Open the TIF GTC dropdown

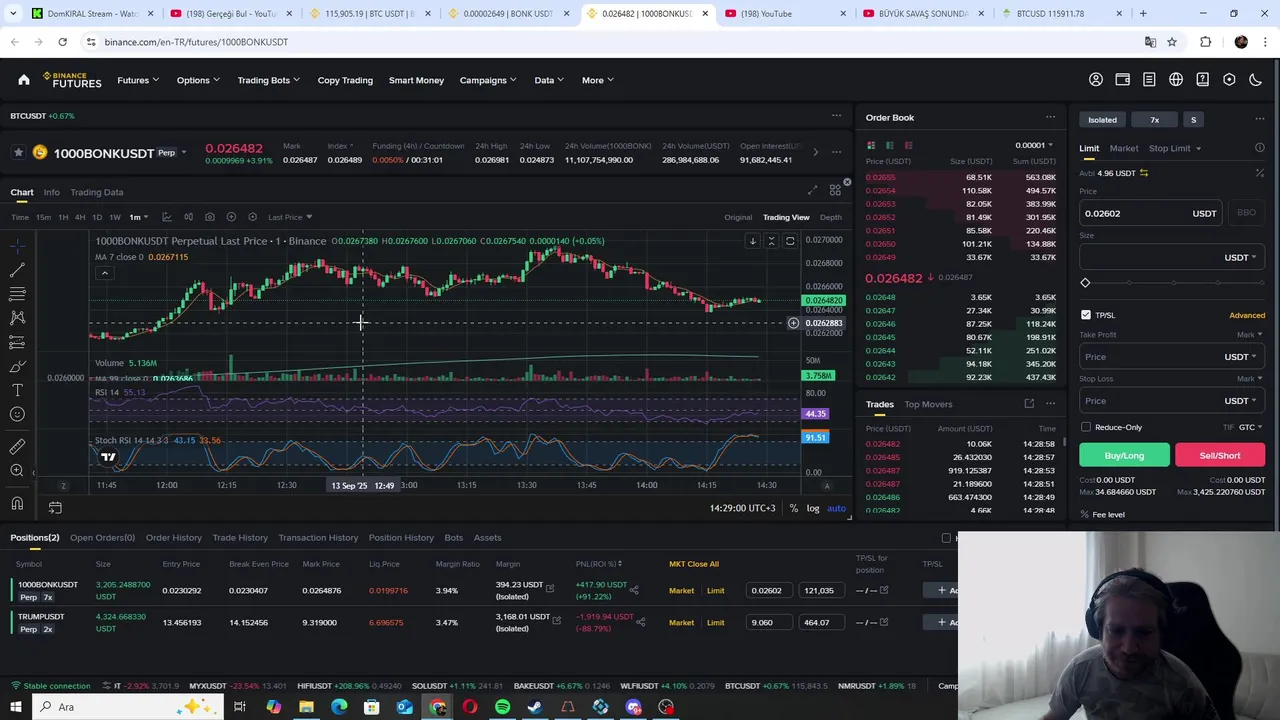click(1250, 427)
